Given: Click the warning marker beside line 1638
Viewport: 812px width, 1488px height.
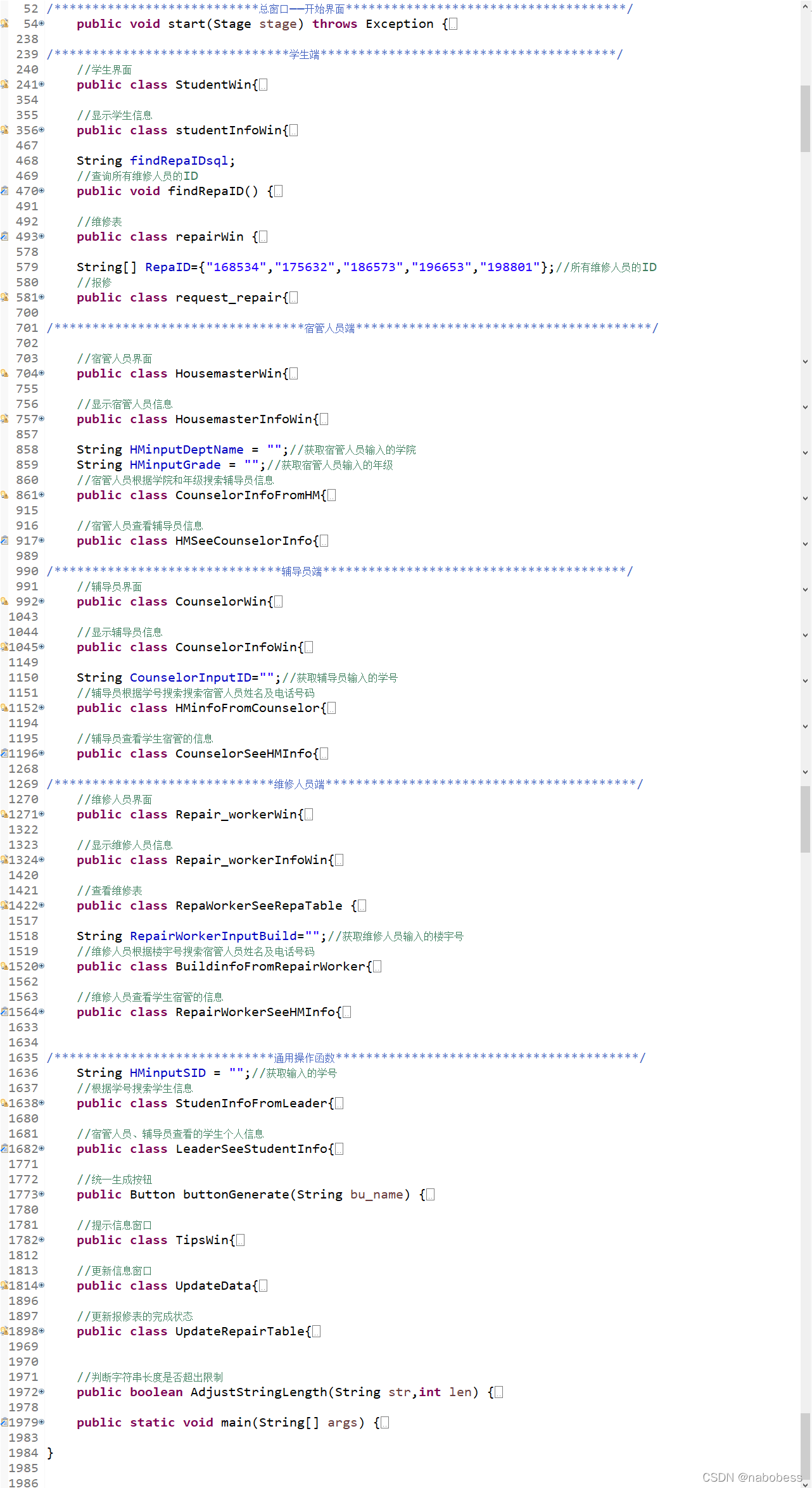Looking at the screenshot, I should pyautogui.click(x=4, y=1103).
